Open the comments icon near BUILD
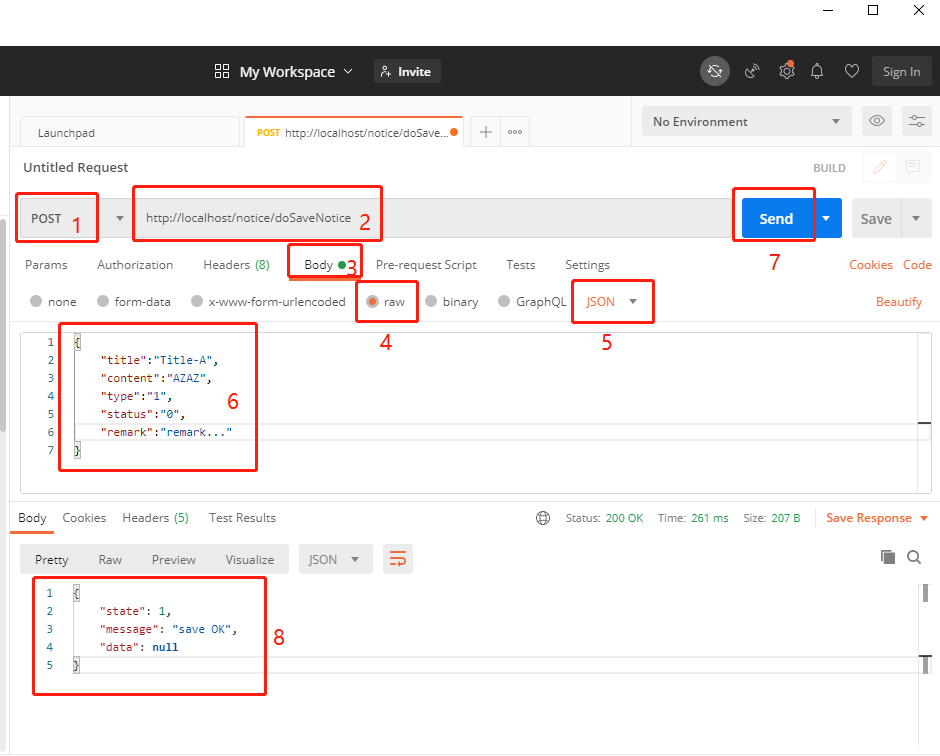 (x=913, y=167)
